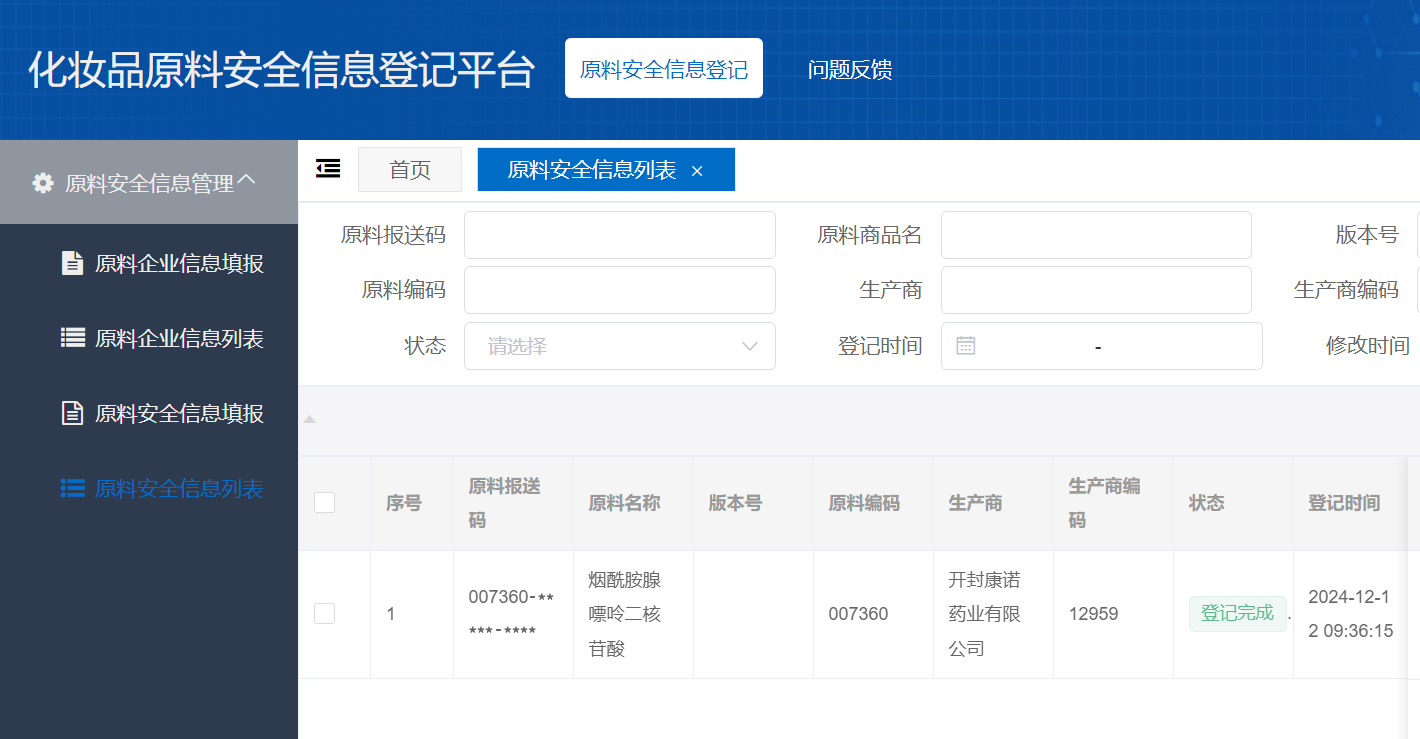The height and width of the screenshot is (739, 1420).
Task: Check the checkbox for row 1 烟酰胺腺嘌呤二核苷酸
Action: coord(324,613)
